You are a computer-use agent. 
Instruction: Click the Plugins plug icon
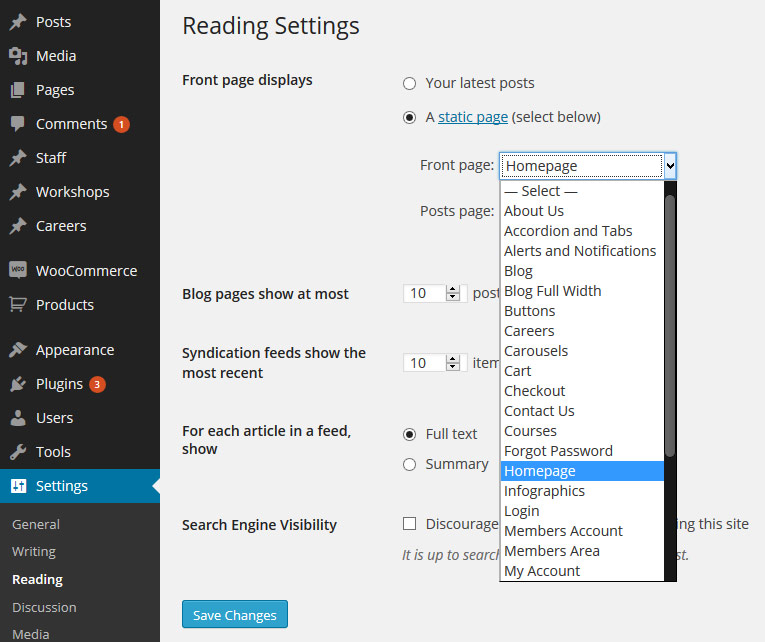(x=18, y=384)
